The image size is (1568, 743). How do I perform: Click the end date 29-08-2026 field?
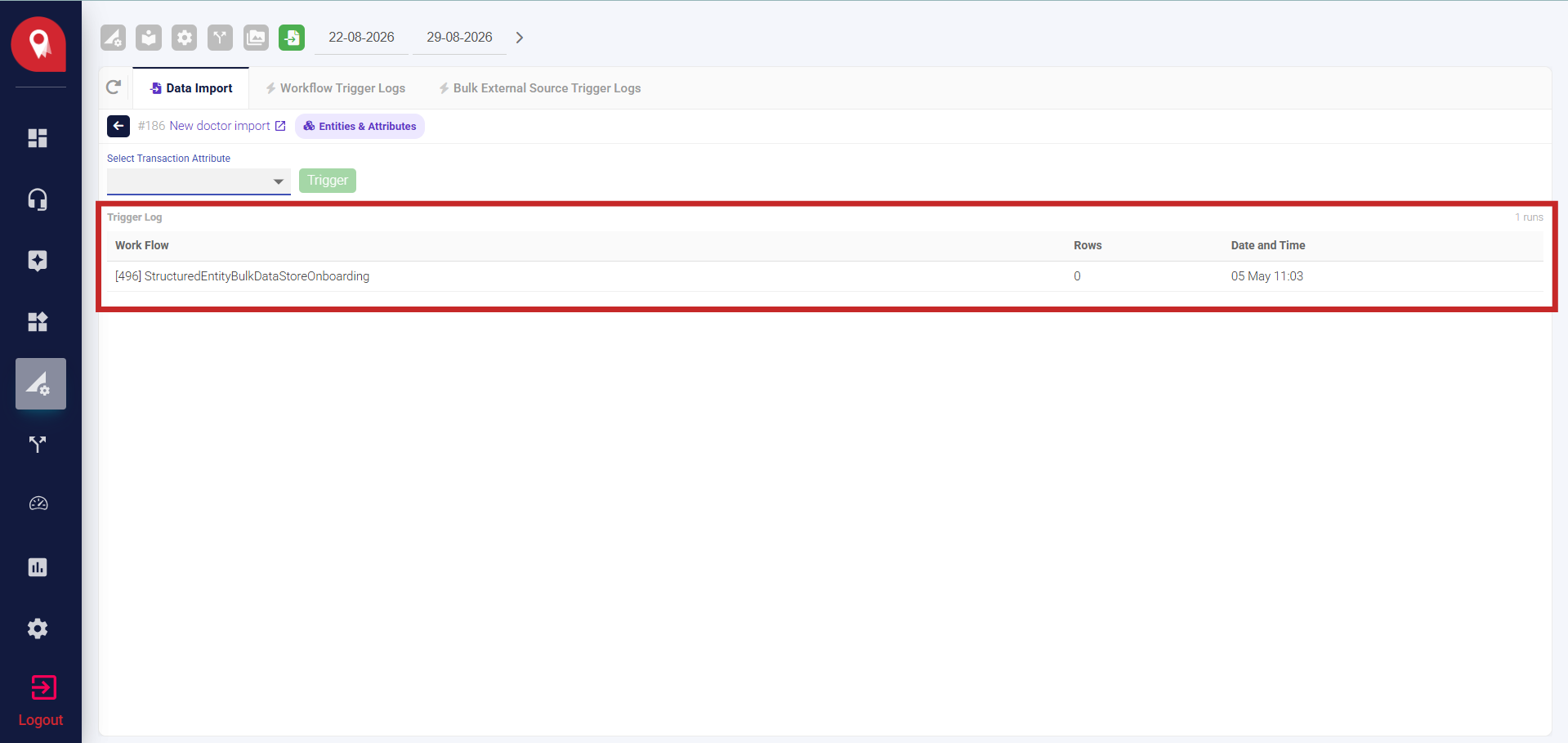(x=459, y=38)
